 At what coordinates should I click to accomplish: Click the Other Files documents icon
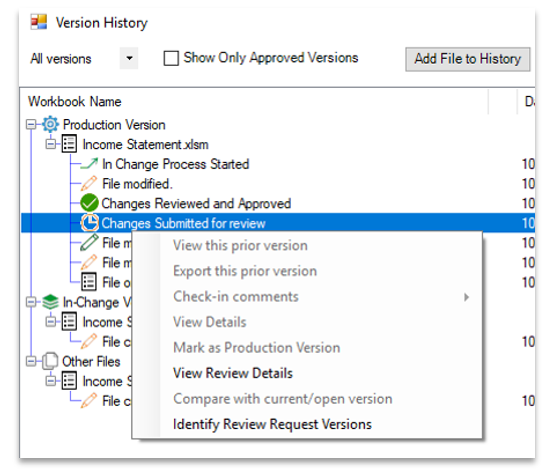[x=50, y=361]
